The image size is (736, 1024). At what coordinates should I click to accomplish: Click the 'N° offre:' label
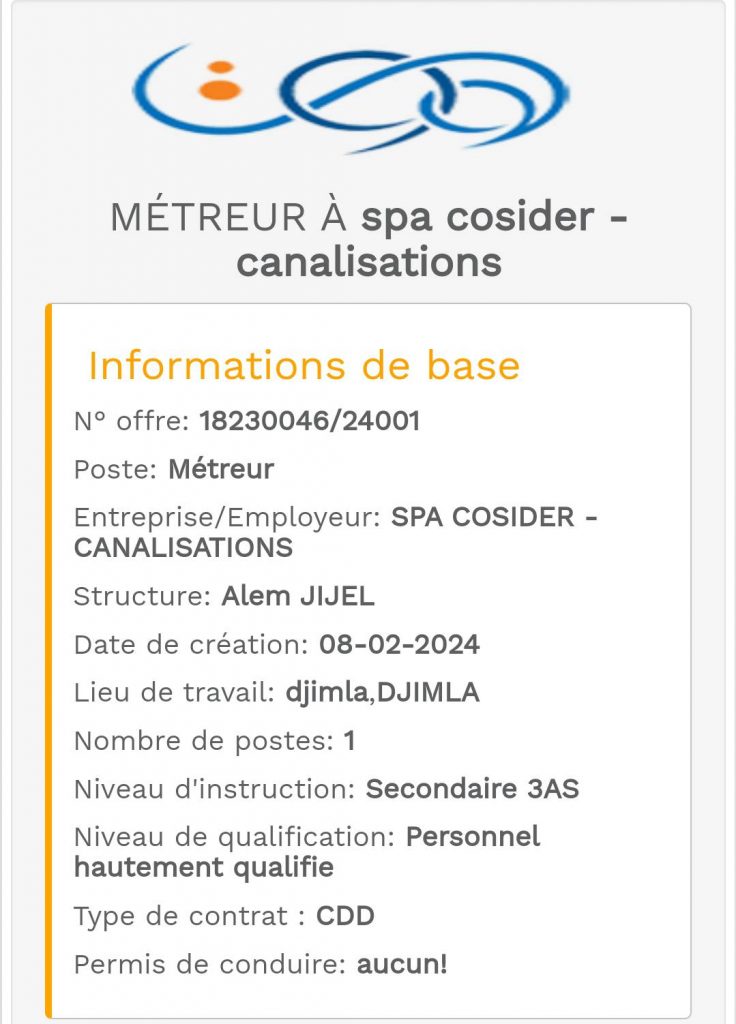pos(132,421)
